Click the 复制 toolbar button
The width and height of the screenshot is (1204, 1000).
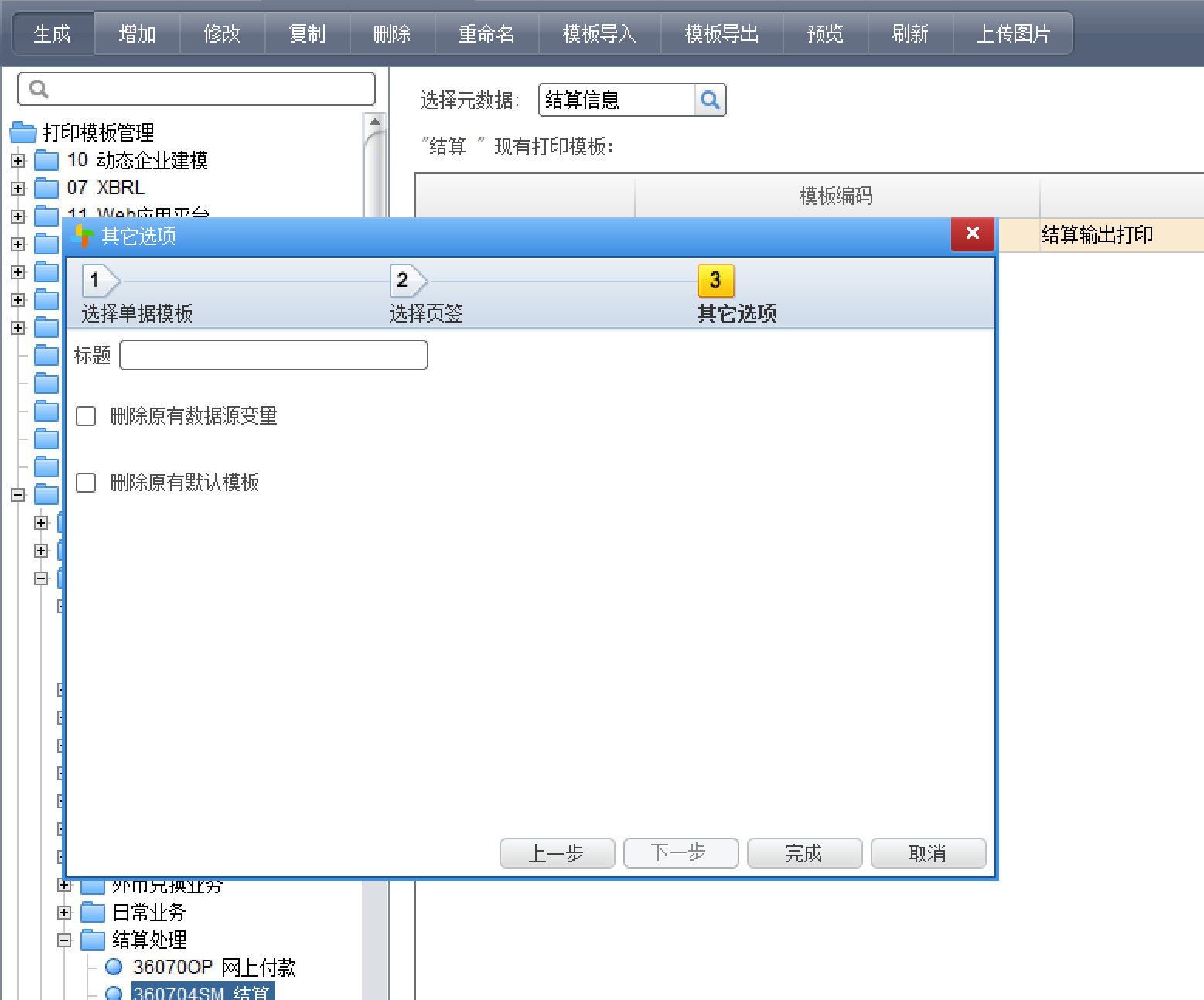pos(308,34)
